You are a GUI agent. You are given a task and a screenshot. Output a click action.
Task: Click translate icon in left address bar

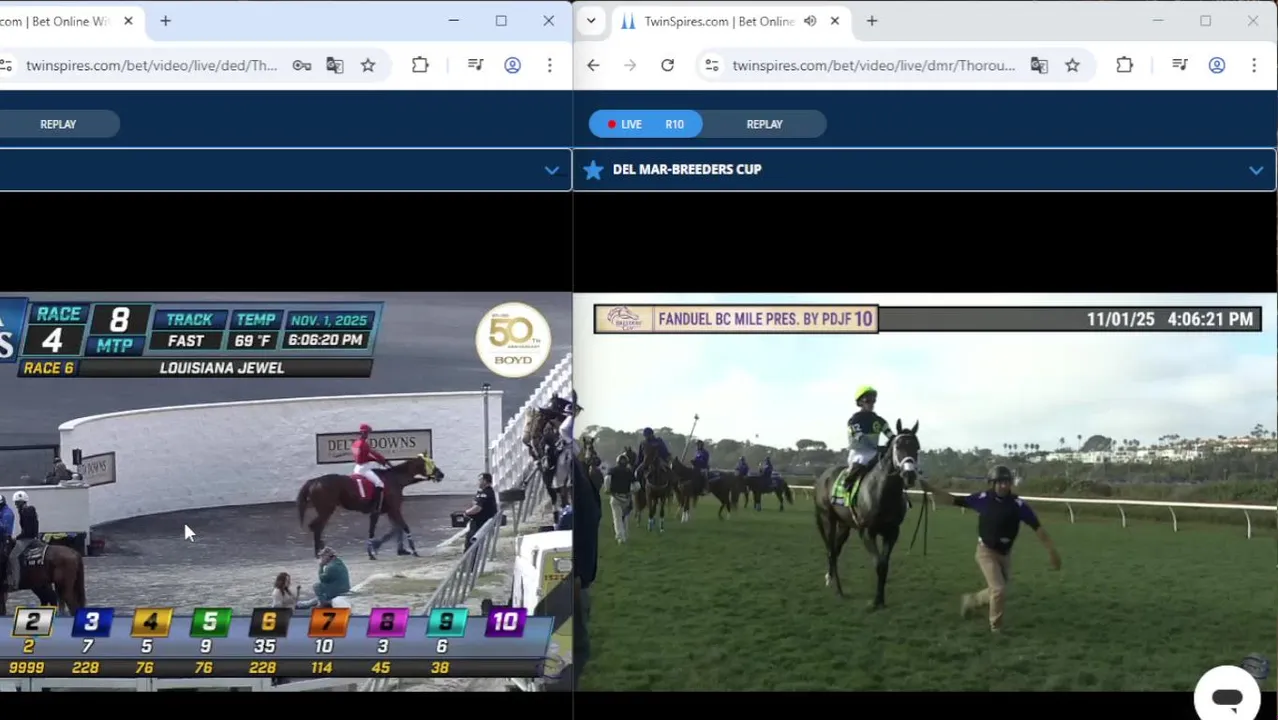click(x=335, y=65)
